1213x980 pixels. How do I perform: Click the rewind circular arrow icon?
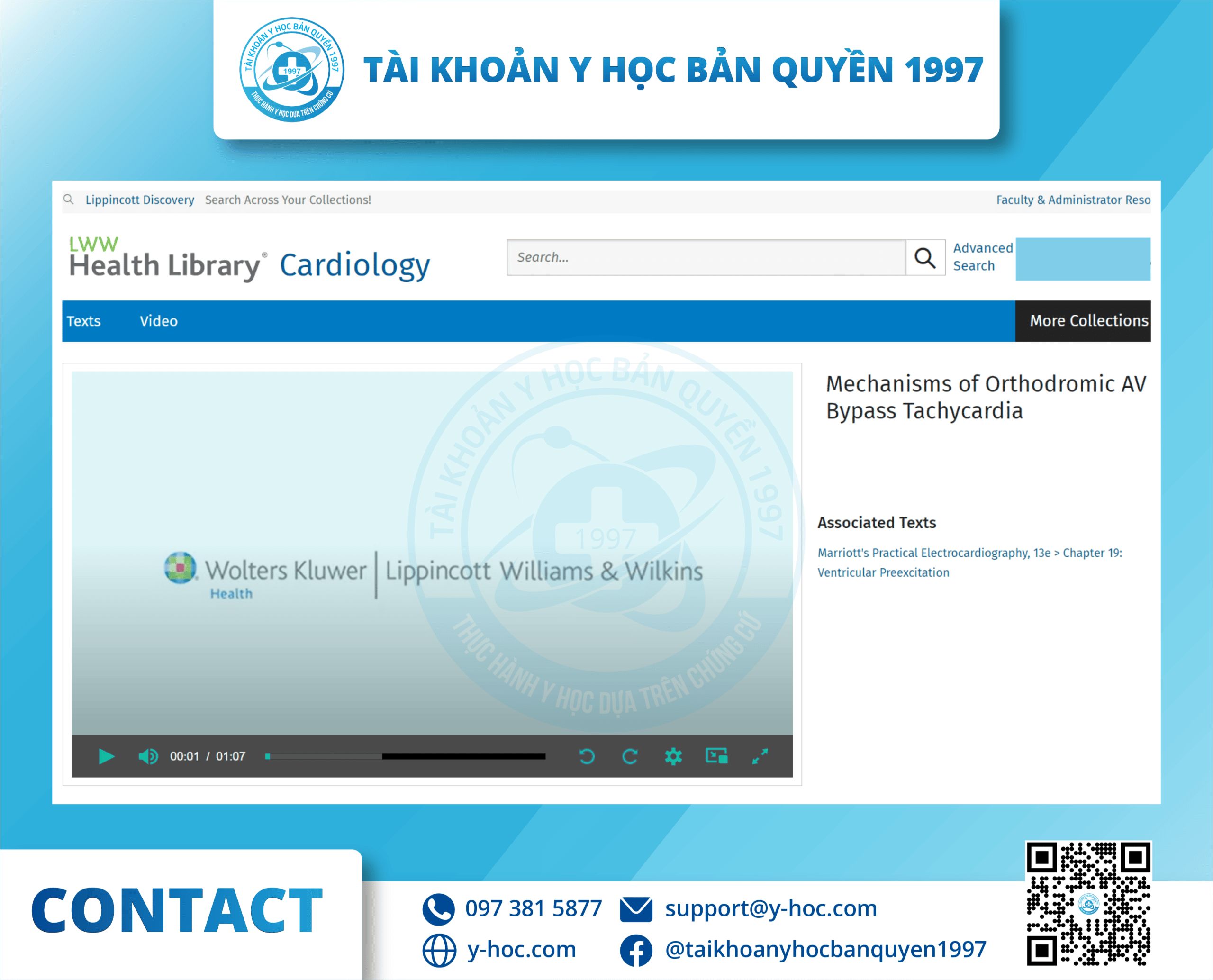[587, 756]
